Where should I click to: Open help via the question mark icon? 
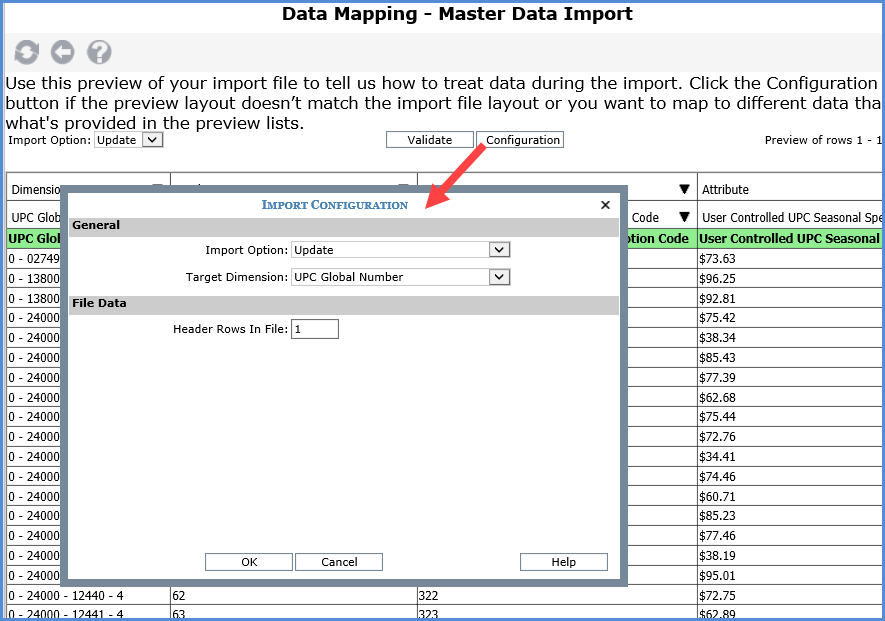(99, 53)
